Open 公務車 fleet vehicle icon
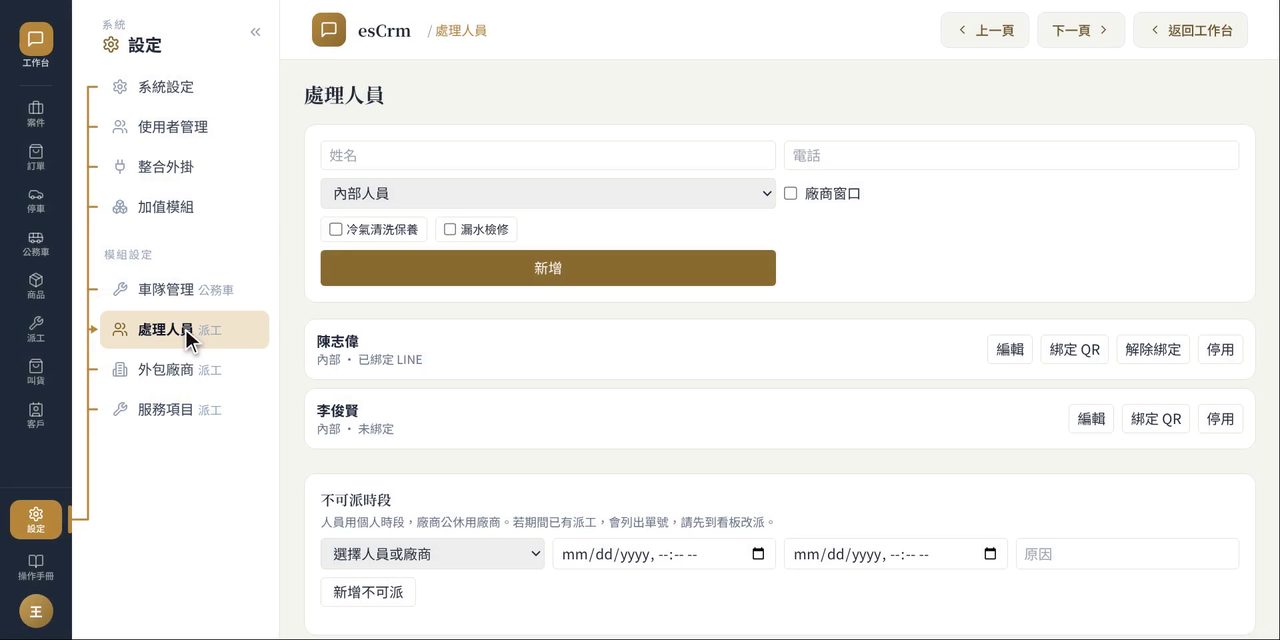This screenshot has width=1280, height=640. pyautogui.click(x=36, y=244)
